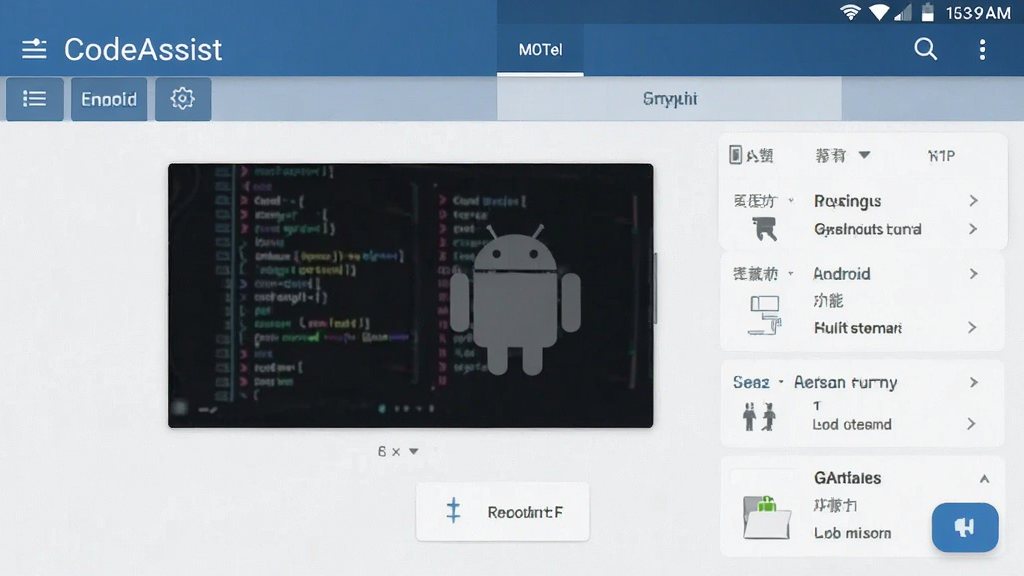Viewport: 1024px width, 576px height.
Task: Click the device icon in panel header
Action: pos(735,155)
